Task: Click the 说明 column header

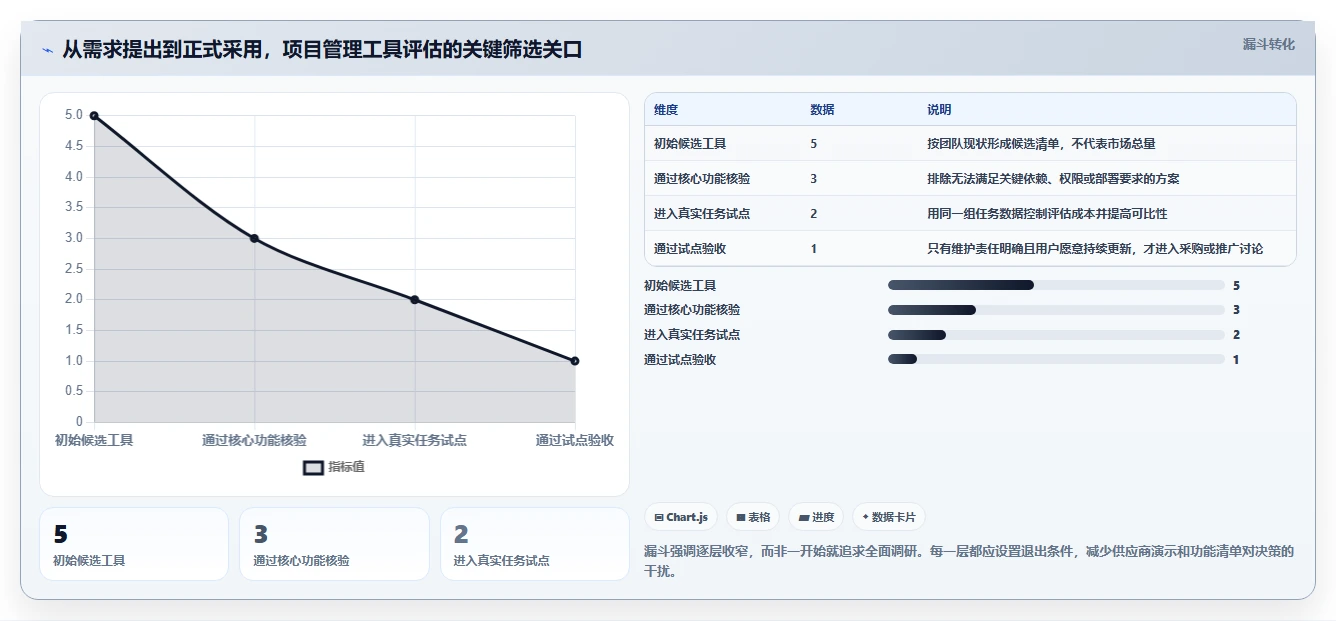Action: point(939,110)
